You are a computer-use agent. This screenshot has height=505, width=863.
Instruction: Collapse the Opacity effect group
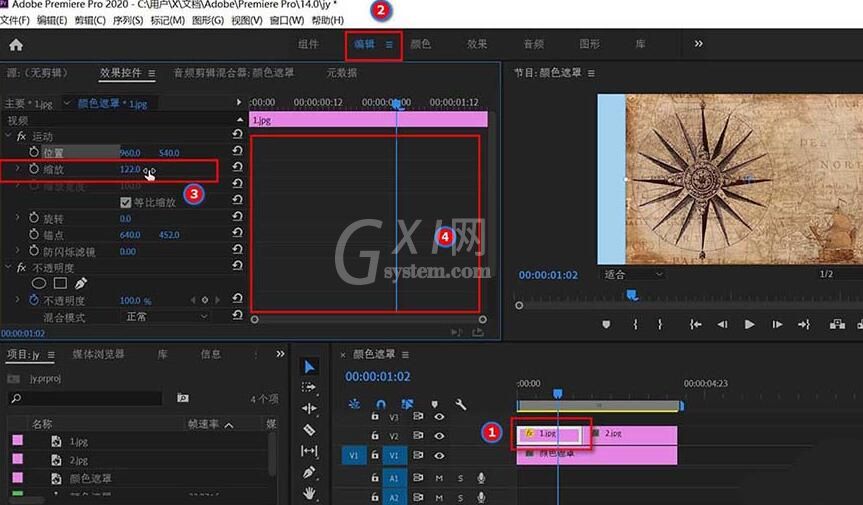[8, 267]
